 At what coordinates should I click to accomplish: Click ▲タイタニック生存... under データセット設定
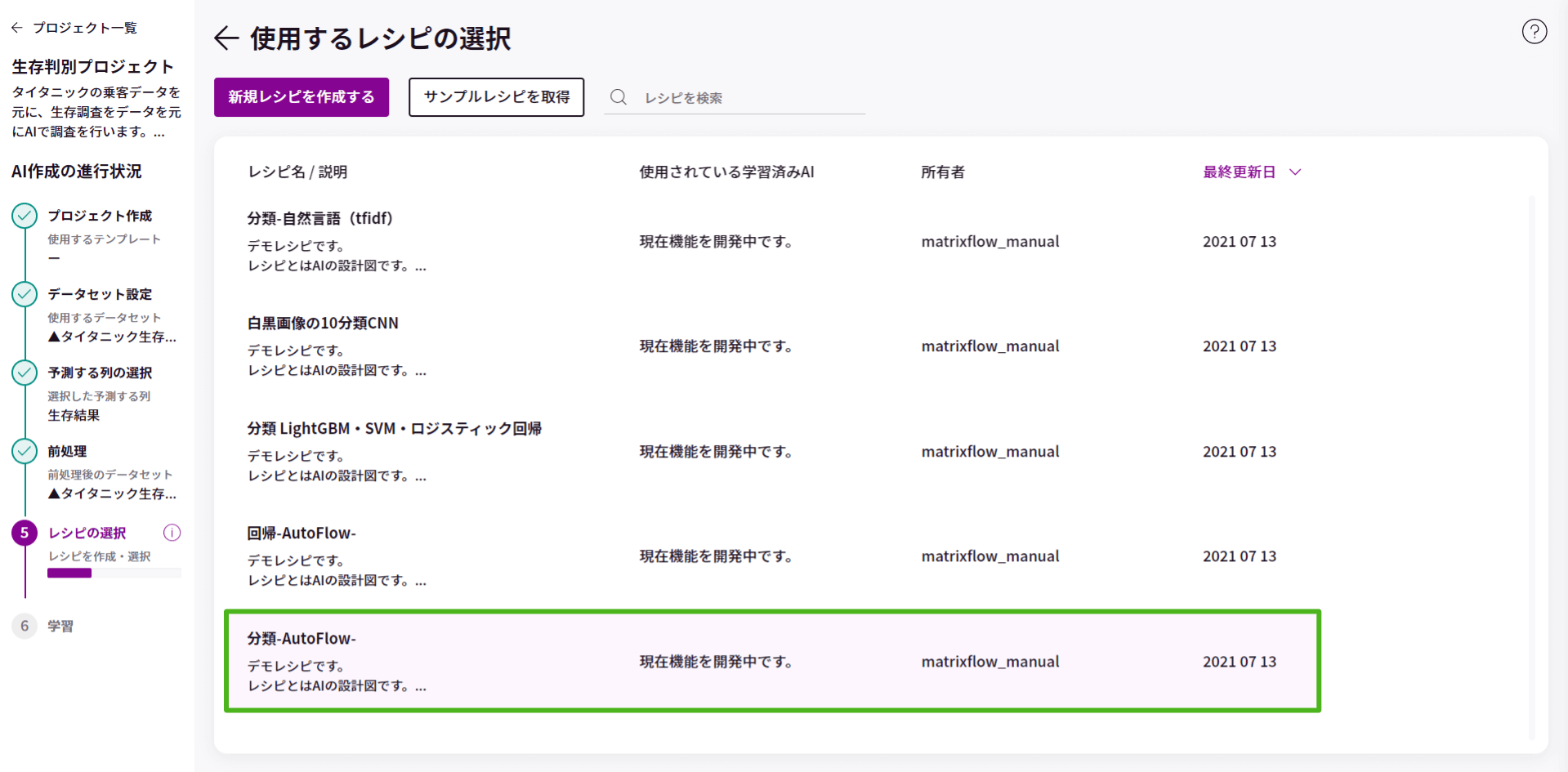coord(112,337)
